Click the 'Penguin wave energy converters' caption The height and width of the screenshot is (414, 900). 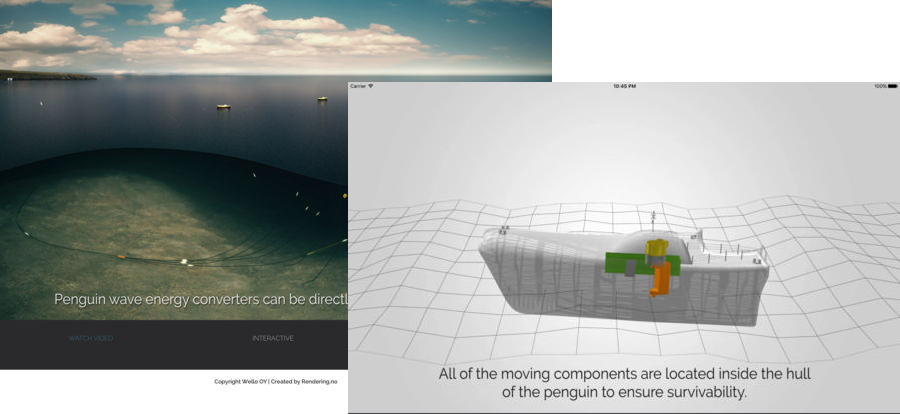pos(200,299)
